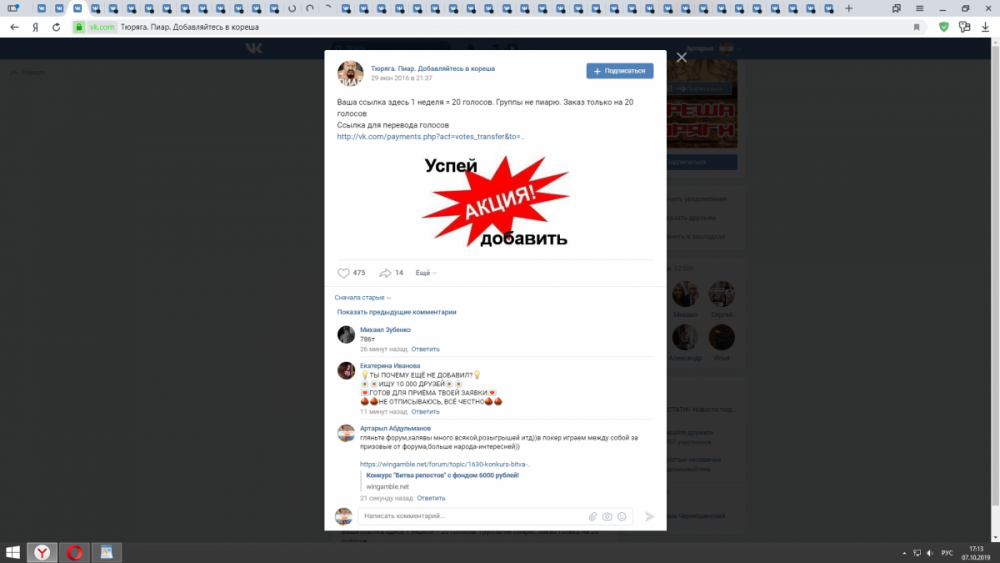
Task: Show hidden tray icons arrow
Action: 904,553
